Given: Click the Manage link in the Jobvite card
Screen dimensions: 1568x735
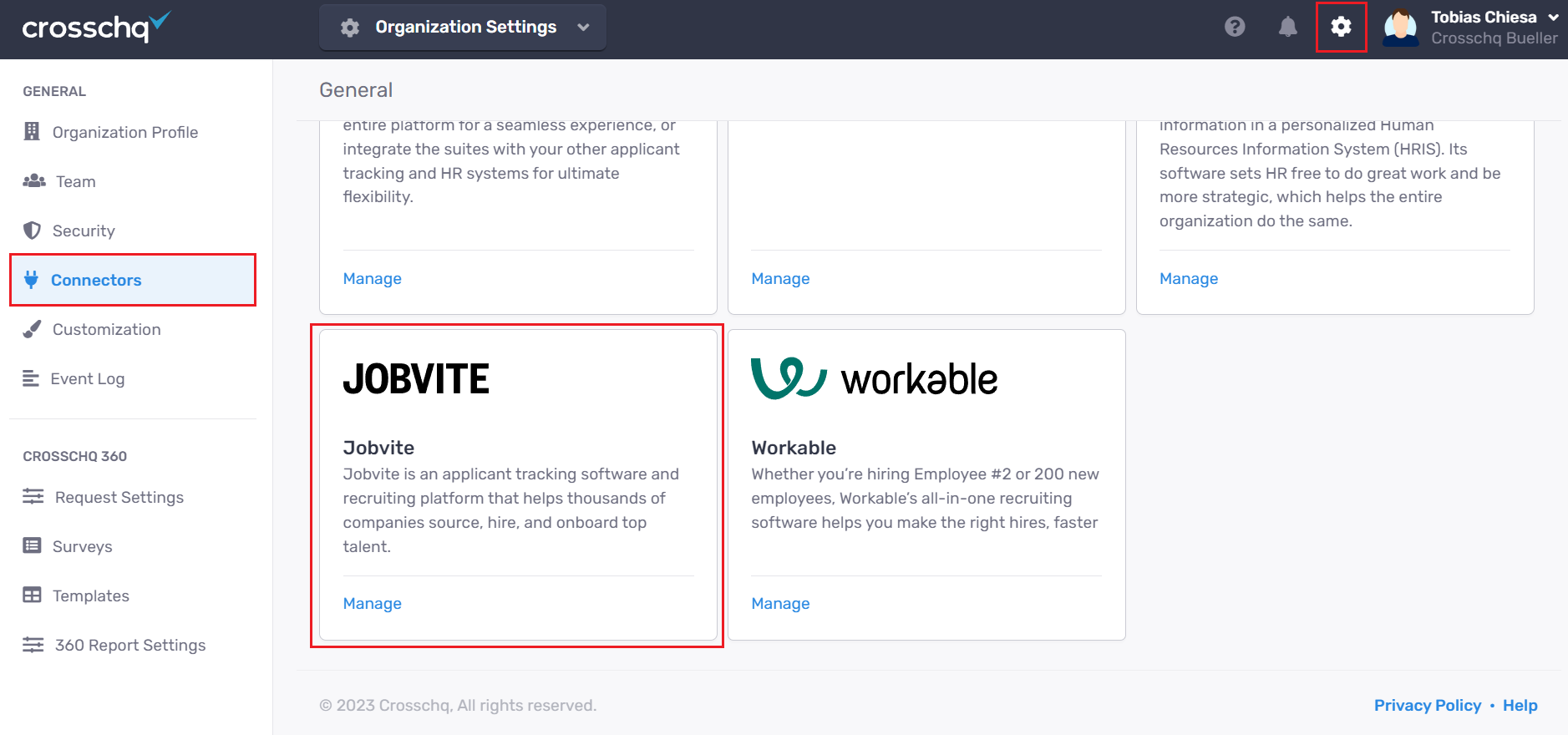Looking at the screenshot, I should point(372,603).
